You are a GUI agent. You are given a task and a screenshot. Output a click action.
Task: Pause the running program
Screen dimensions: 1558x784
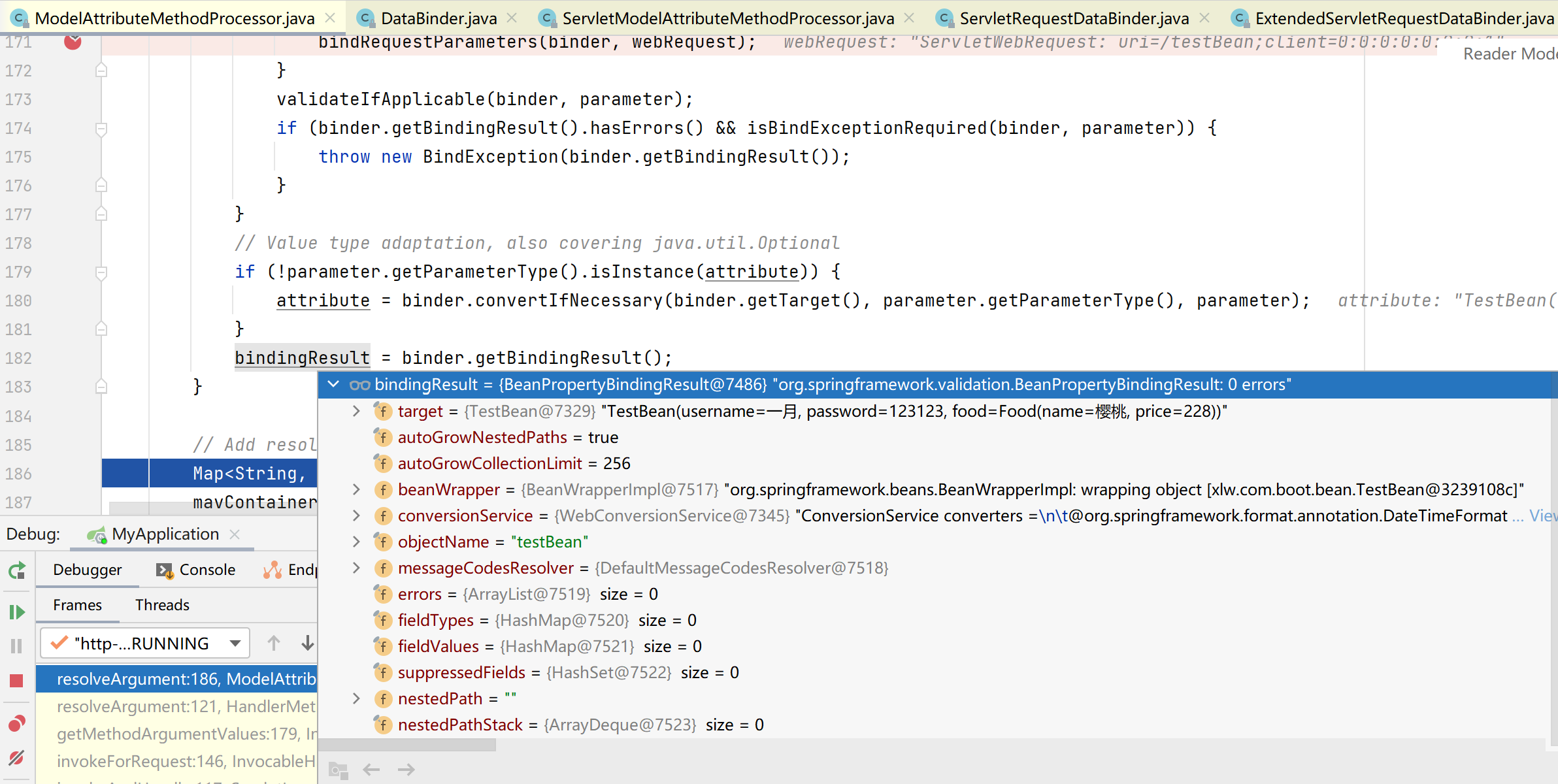point(16,646)
